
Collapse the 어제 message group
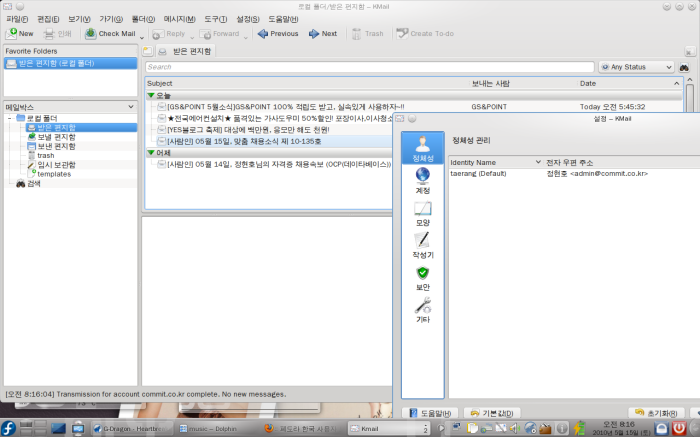point(151,153)
